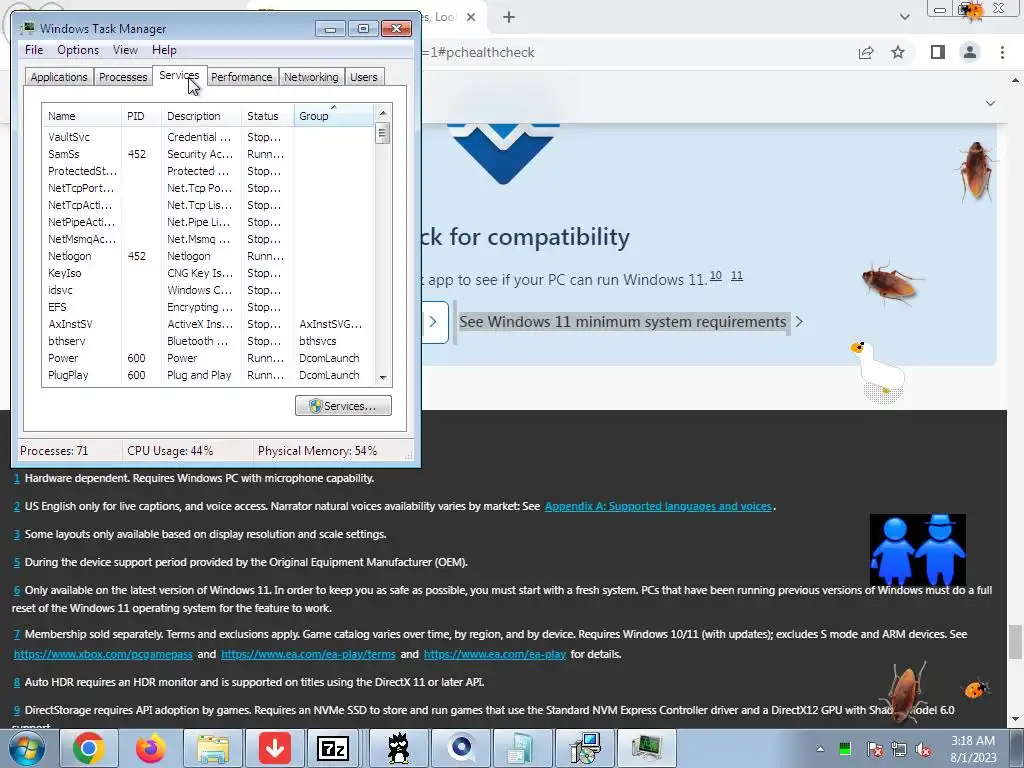The width and height of the screenshot is (1024, 768).
Task: Sort services by Name column
Action: tap(82, 116)
